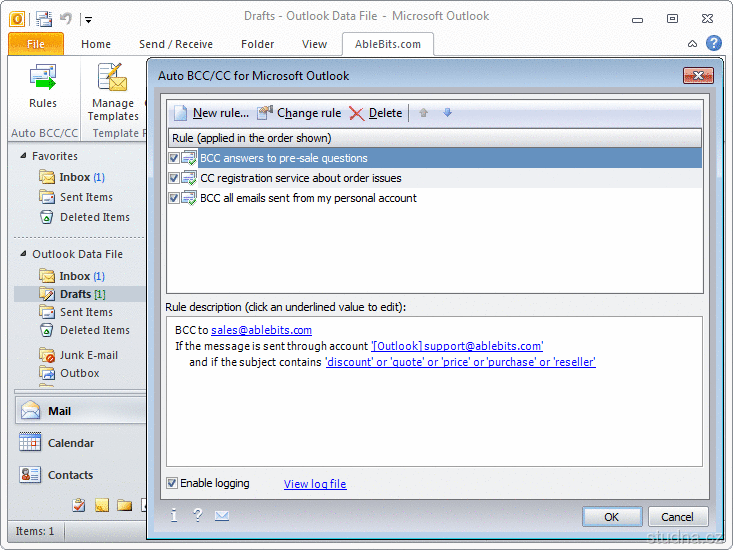Switch to the View tab
This screenshot has height=550, width=733.
(x=314, y=44)
